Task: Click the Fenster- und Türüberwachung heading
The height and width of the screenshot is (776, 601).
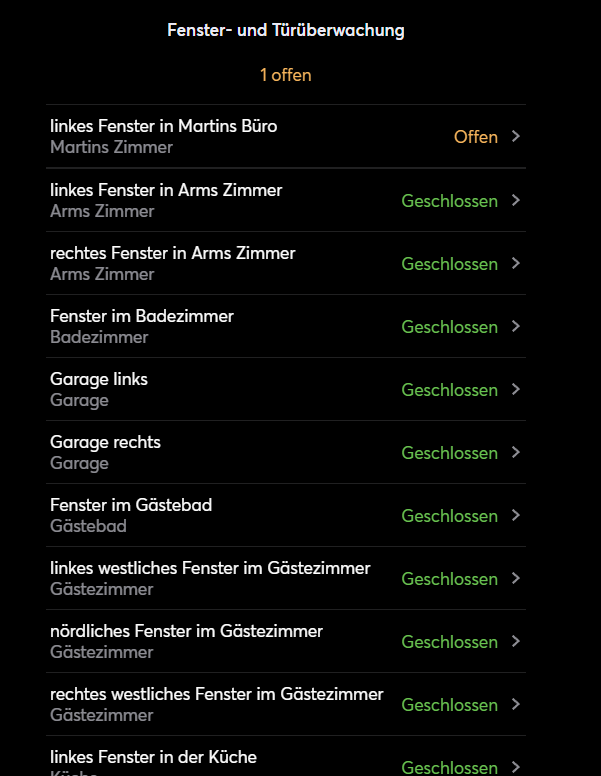Action: (286, 30)
